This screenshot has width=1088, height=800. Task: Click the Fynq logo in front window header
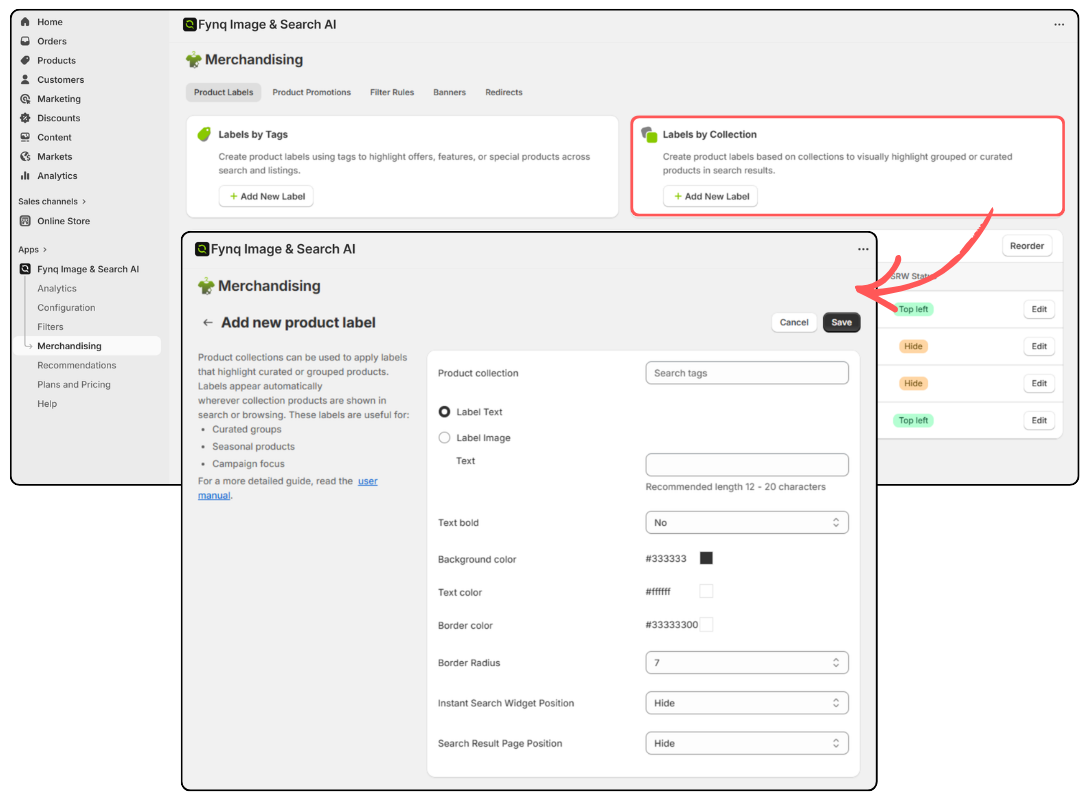pos(202,249)
